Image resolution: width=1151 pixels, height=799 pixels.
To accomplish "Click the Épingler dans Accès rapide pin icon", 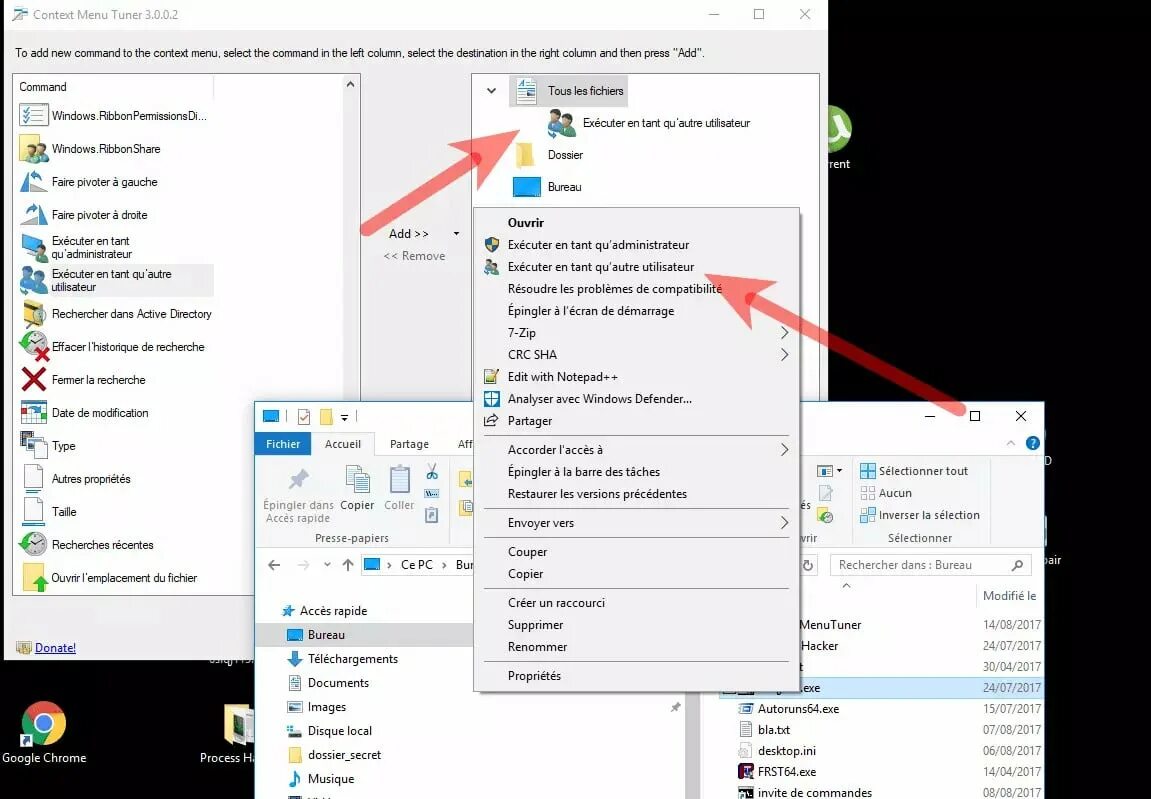I will click(x=298, y=480).
